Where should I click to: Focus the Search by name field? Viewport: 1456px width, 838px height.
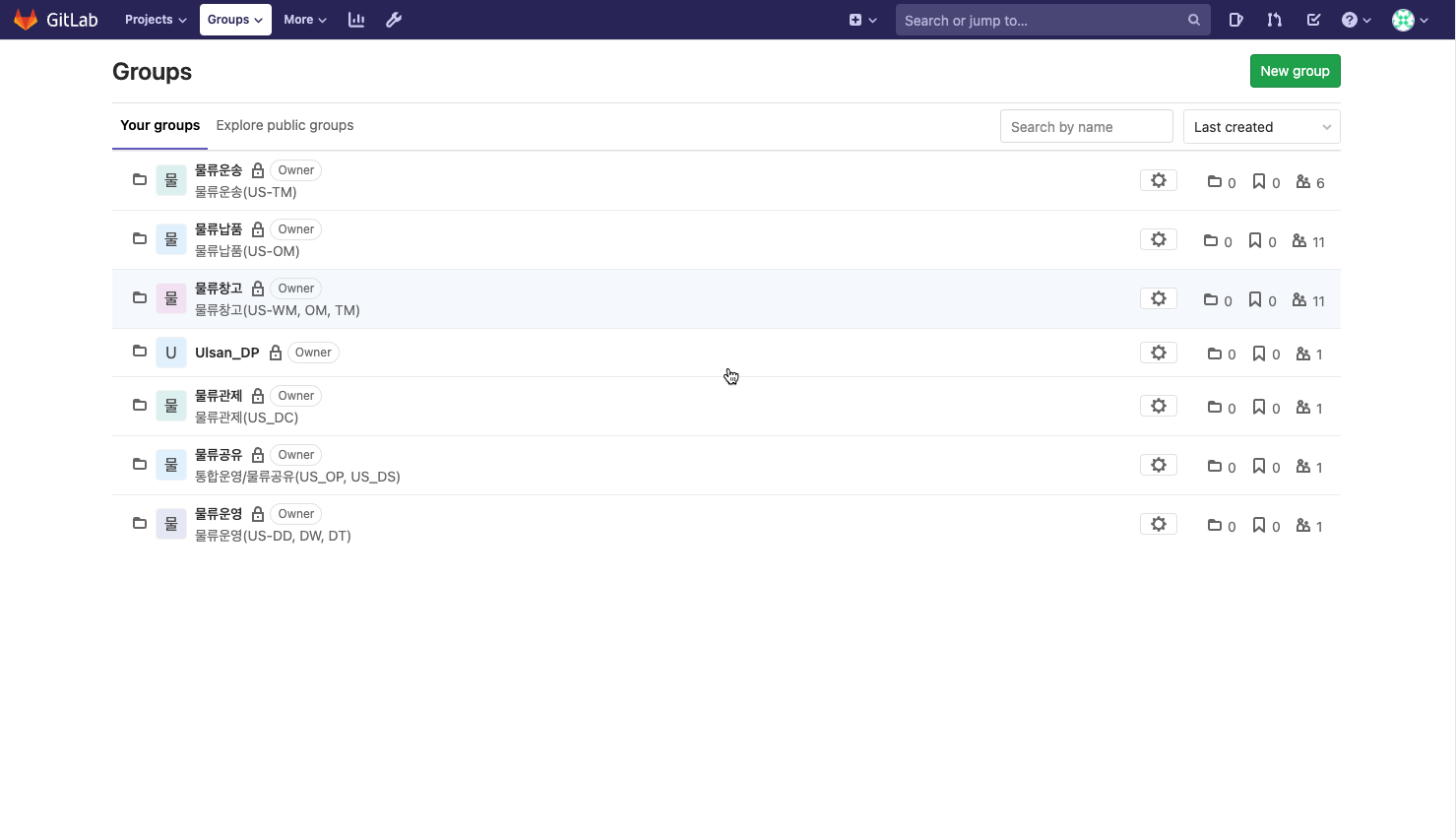(1086, 127)
